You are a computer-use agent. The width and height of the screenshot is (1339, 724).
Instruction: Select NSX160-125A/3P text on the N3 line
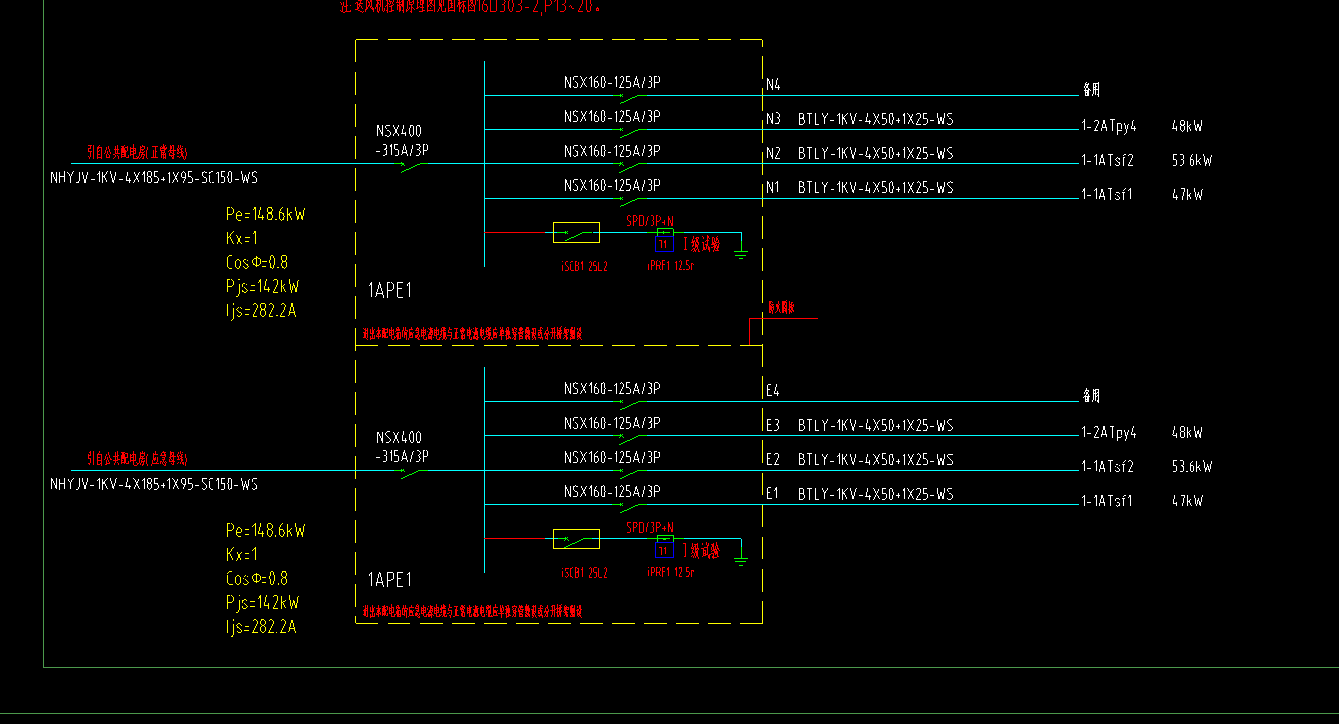[612, 117]
